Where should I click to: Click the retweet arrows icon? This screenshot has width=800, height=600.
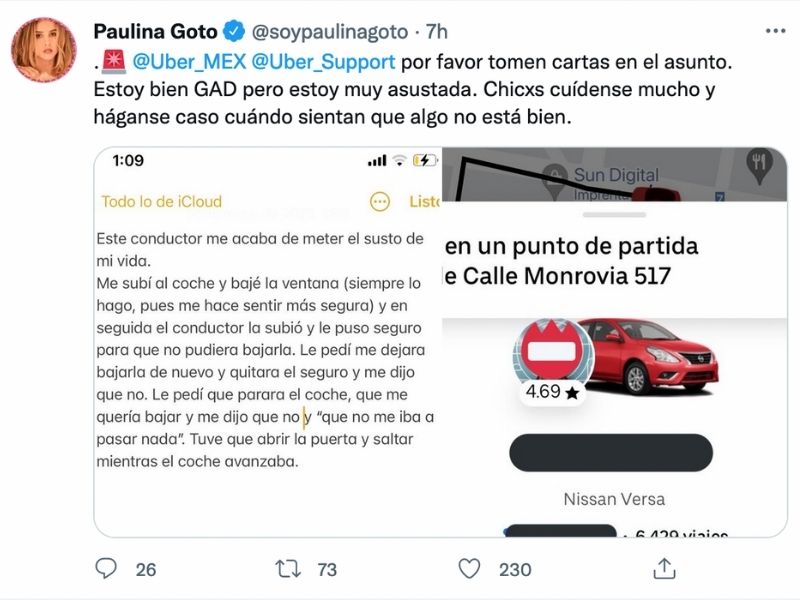click(x=288, y=569)
